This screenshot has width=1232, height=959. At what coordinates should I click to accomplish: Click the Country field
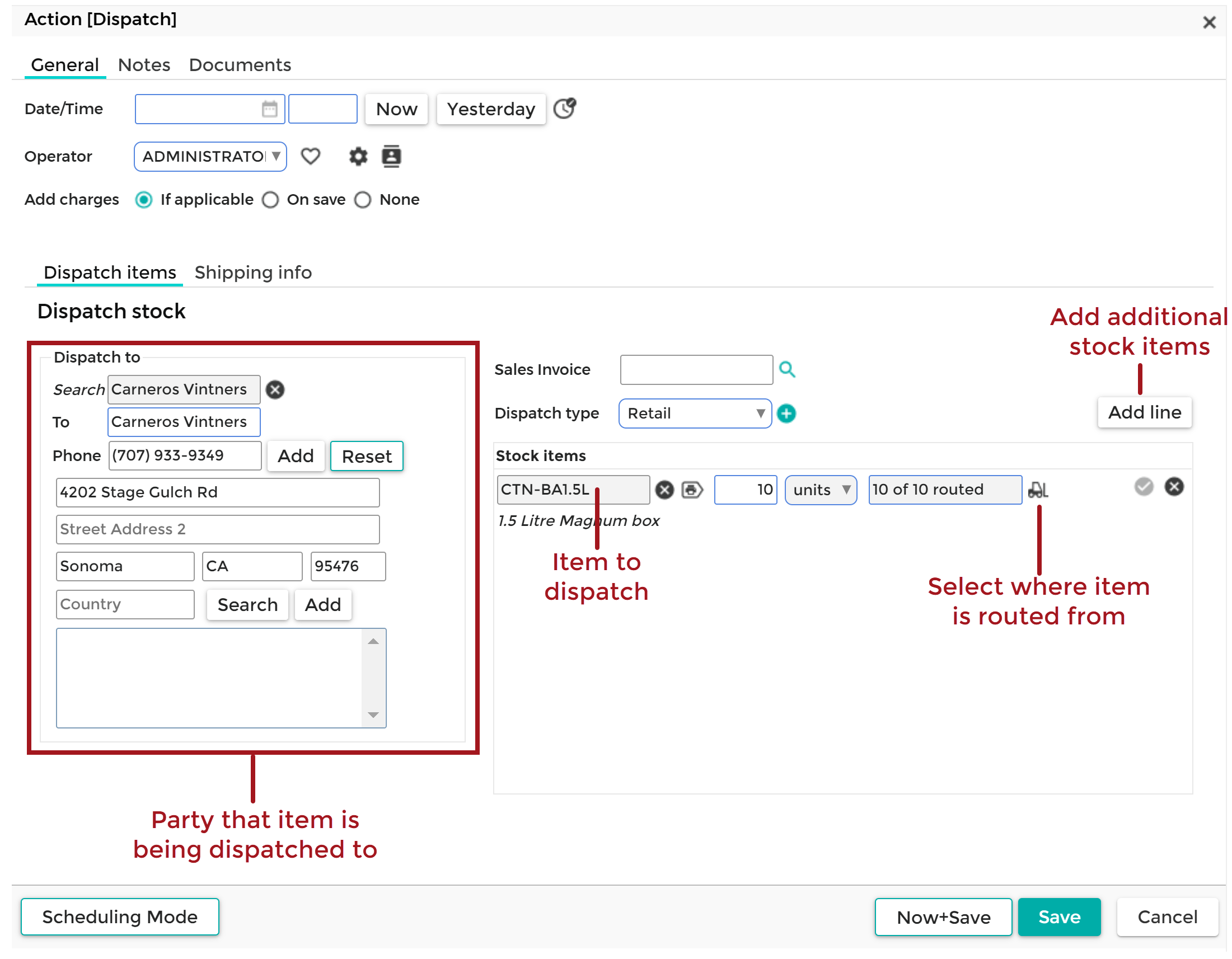click(125, 605)
